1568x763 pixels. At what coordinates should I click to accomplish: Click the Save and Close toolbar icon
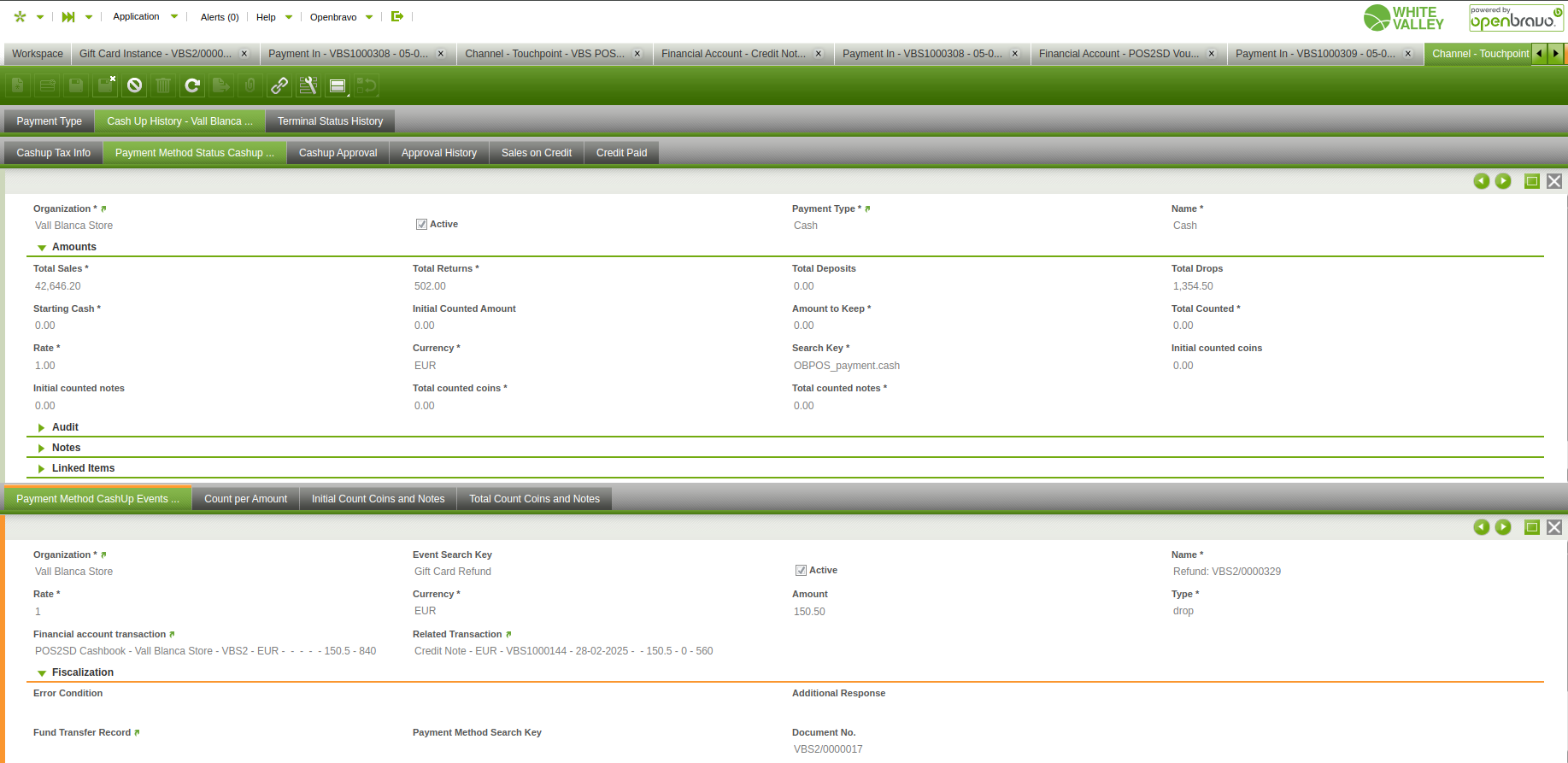(x=105, y=85)
